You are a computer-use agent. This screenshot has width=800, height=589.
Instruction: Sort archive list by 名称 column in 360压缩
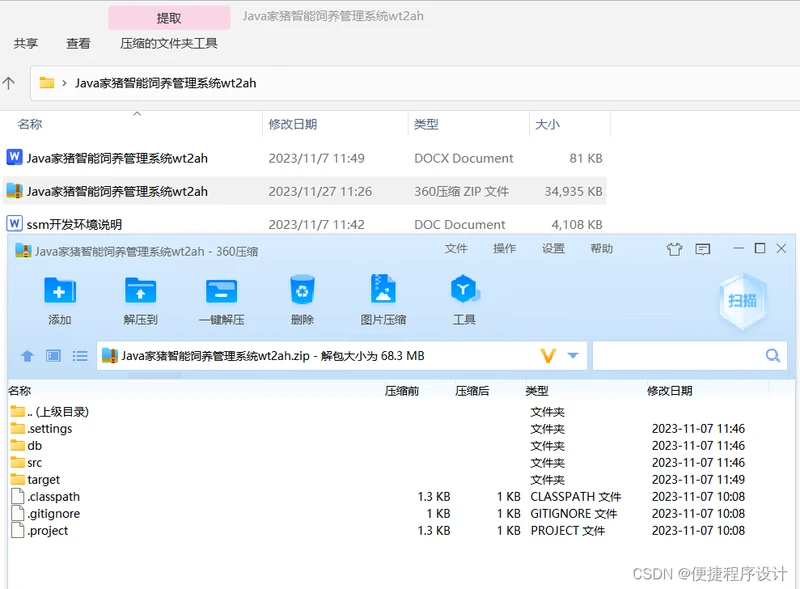pyautogui.click(x=19, y=391)
